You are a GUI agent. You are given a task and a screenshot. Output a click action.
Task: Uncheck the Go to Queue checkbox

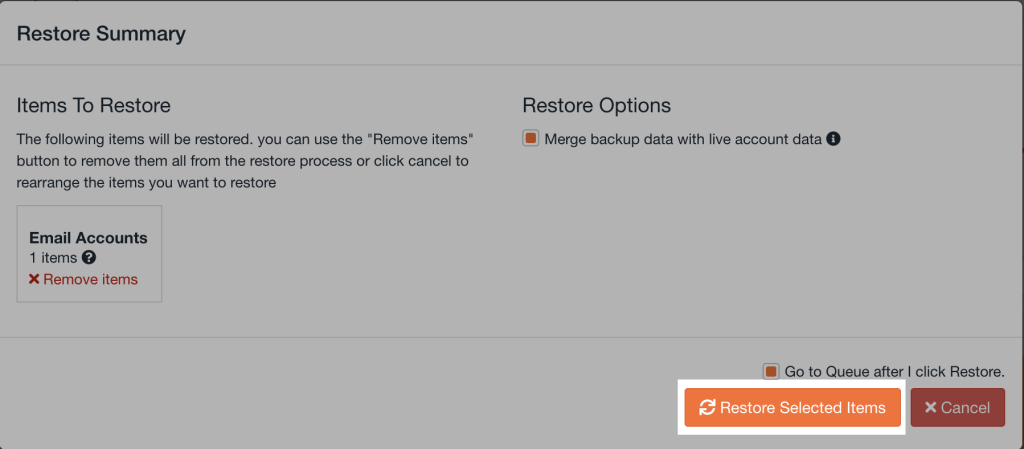click(770, 371)
